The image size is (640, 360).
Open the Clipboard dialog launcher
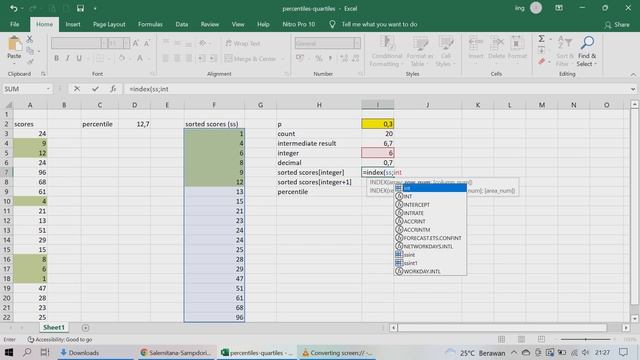coord(43,74)
